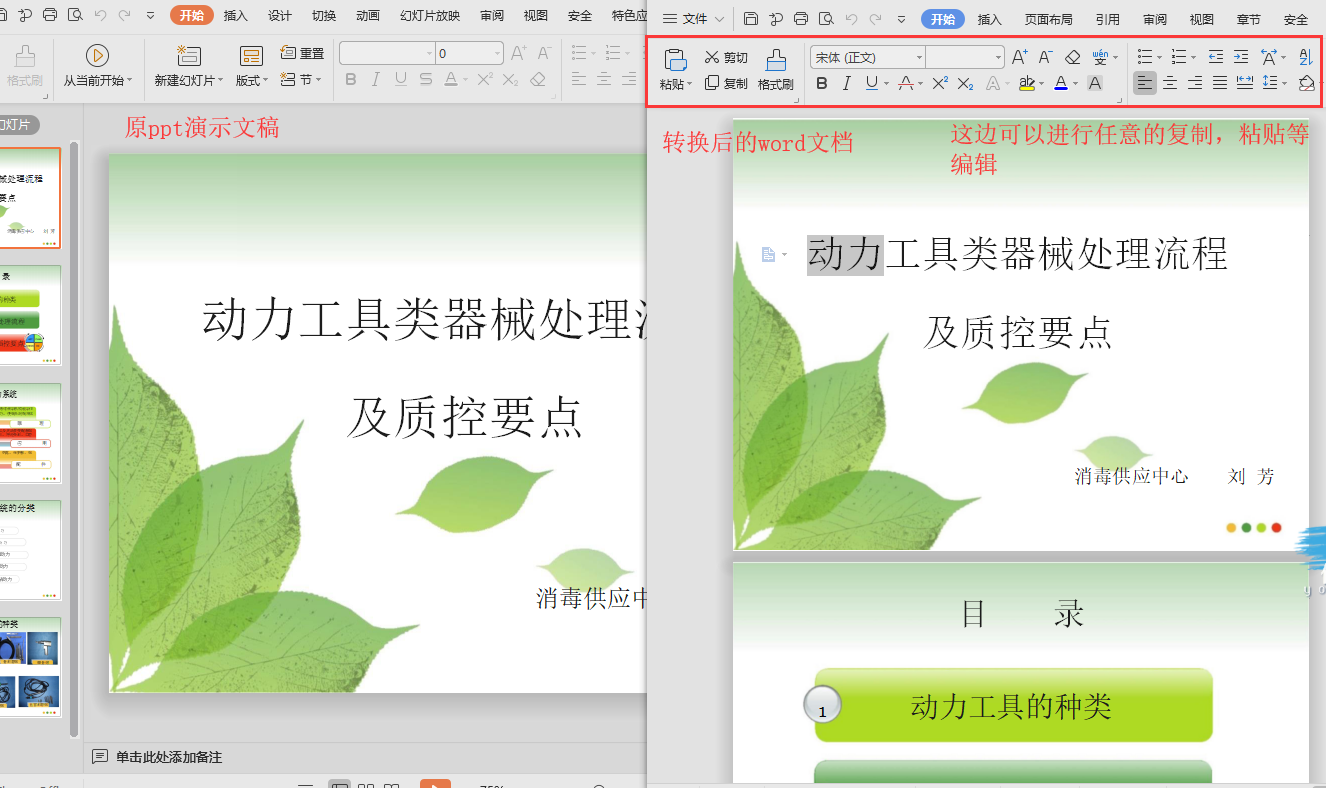Switch to 章节 tab in Word
Image resolution: width=1326 pixels, height=788 pixels.
pos(1248,19)
